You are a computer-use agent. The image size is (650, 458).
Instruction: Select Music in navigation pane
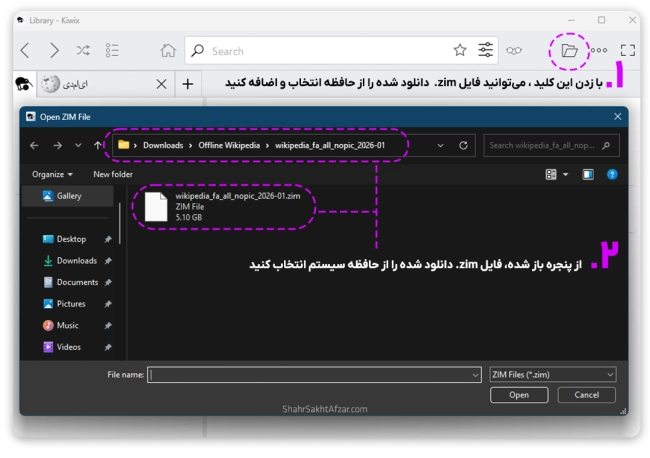[70, 325]
